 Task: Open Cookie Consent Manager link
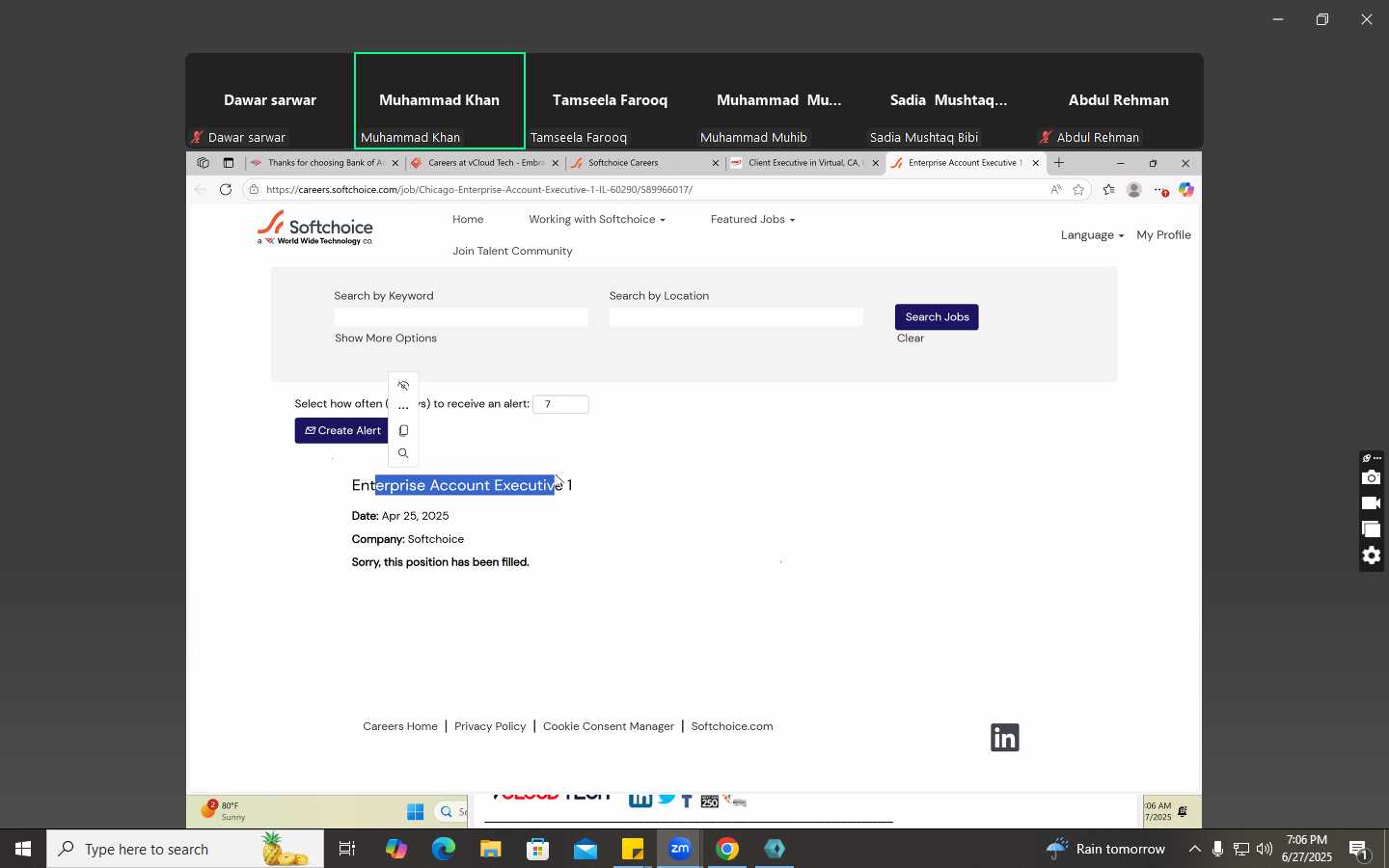[x=609, y=727]
